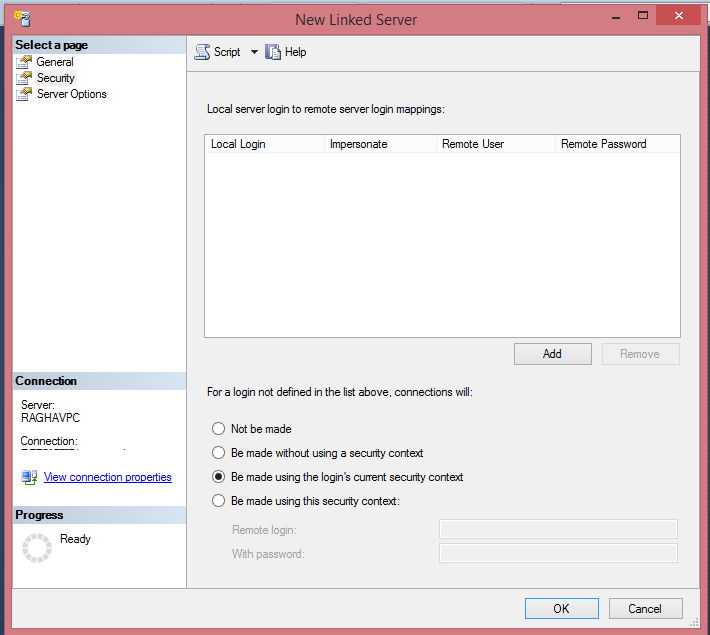Image resolution: width=710 pixels, height=635 pixels.
Task: Select the 'Not be made' radio option
Action: (x=219, y=429)
